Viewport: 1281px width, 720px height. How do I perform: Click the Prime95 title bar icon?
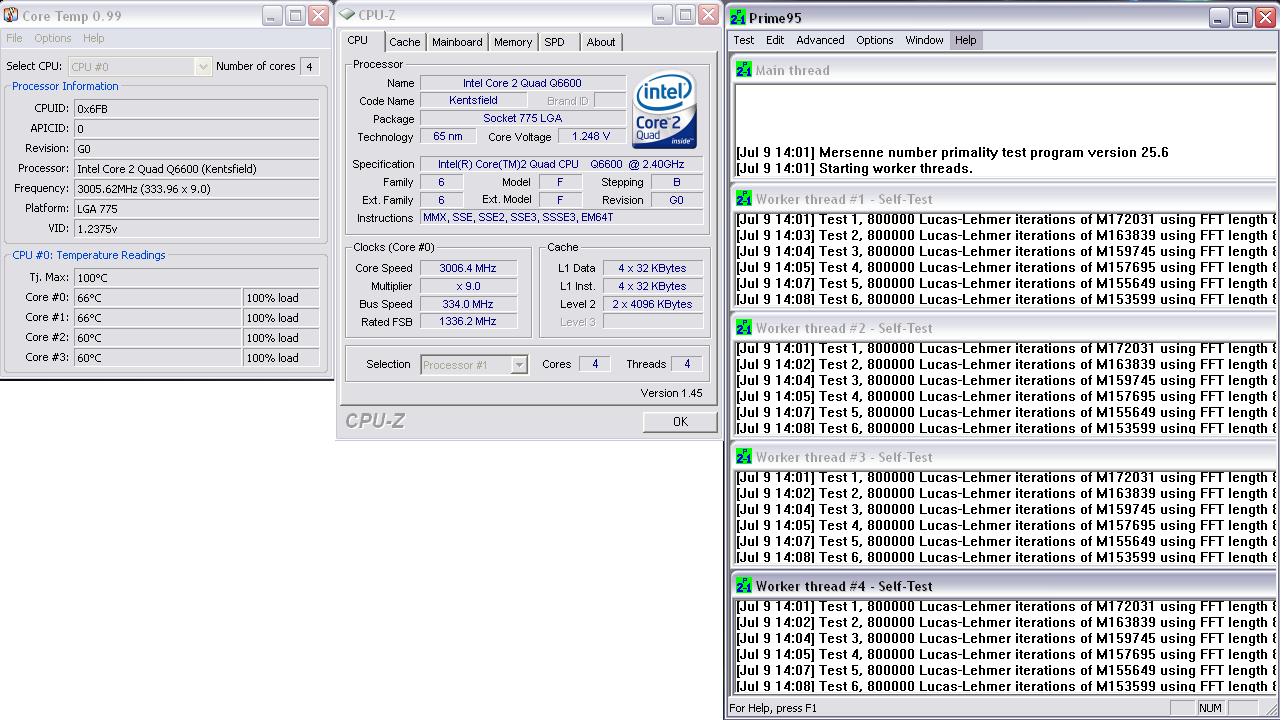[x=738, y=17]
